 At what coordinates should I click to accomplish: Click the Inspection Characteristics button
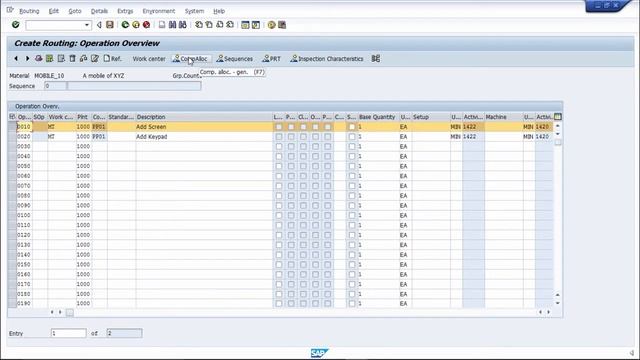[327, 59]
